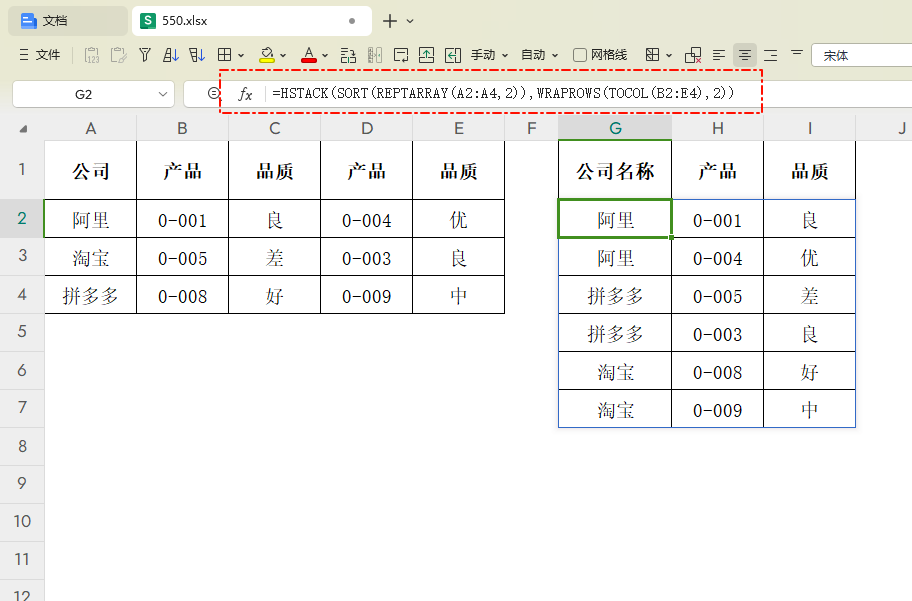This screenshot has width=912, height=601.
Task: Expand the new tab options arrow
Action: click(410, 21)
